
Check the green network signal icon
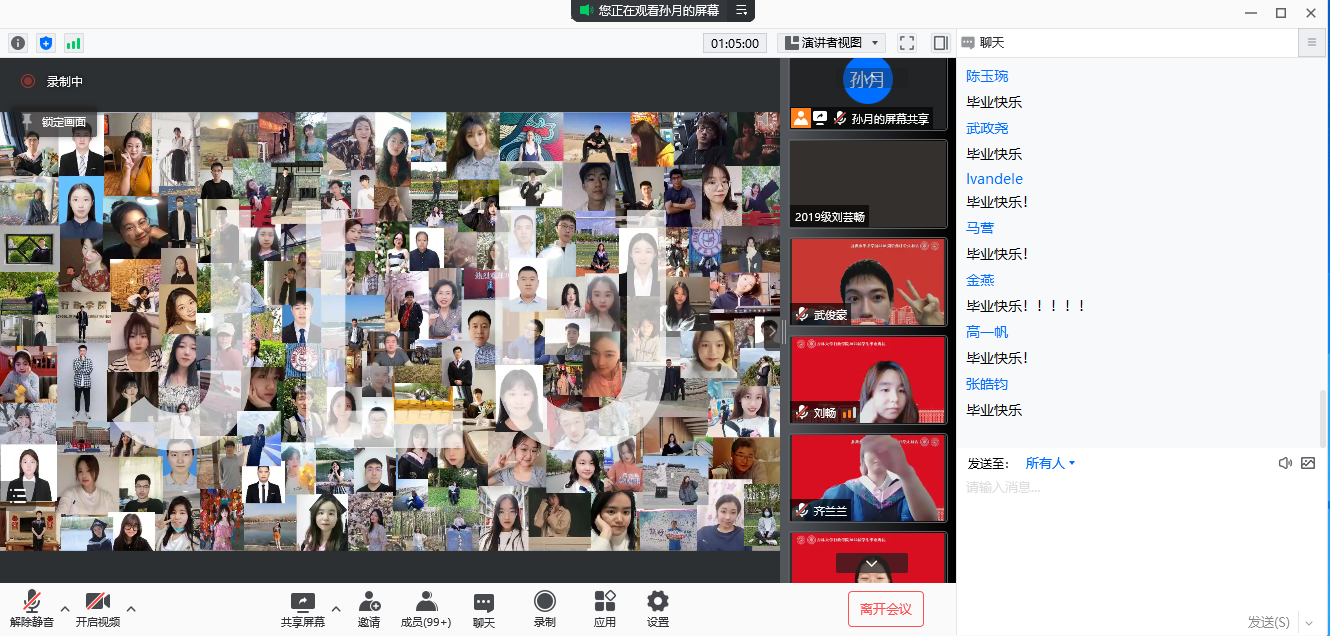[73, 43]
